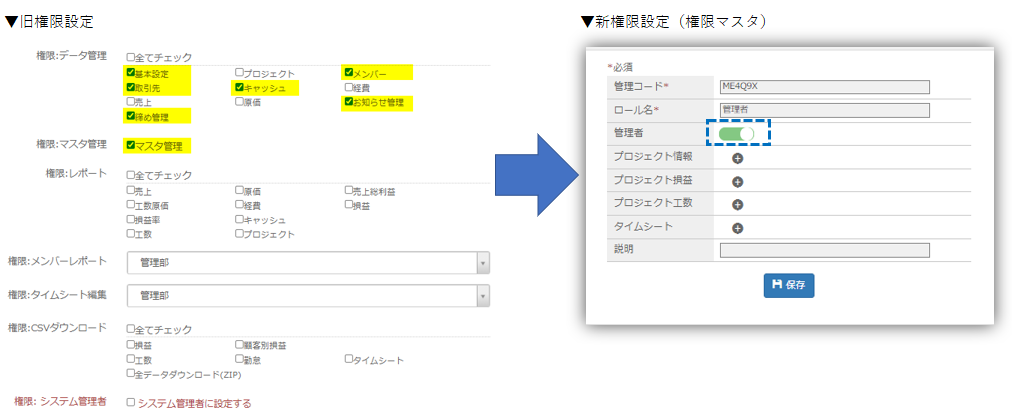Check the 全データダウンロード(ZIP) checkbox
This screenshot has height=414, width=1012.
click(131, 373)
